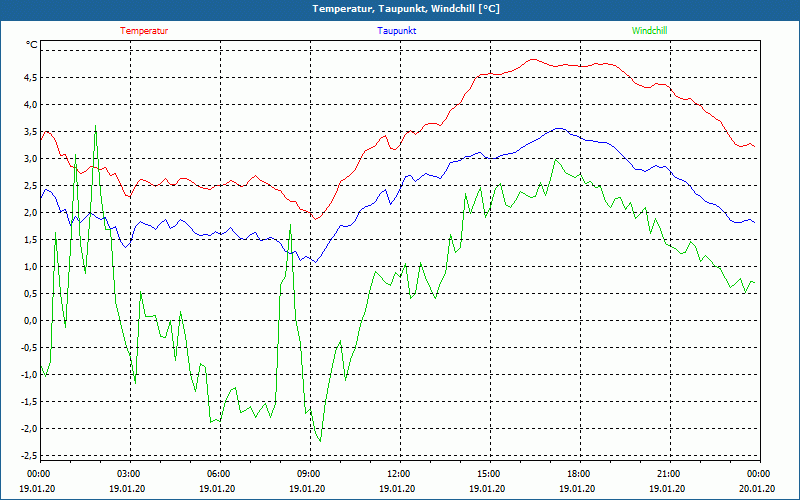Click the 15:00 time axis label
The height and width of the screenshot is (500, 800).
tap(489, 474)
